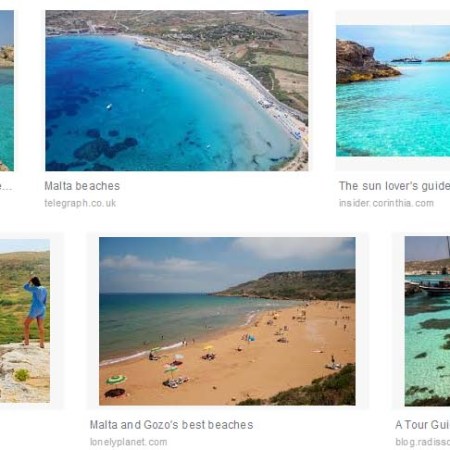Click 'The sun lover's guide' title
The width and height of the screenshot is (450, 450).
(394, 186)
